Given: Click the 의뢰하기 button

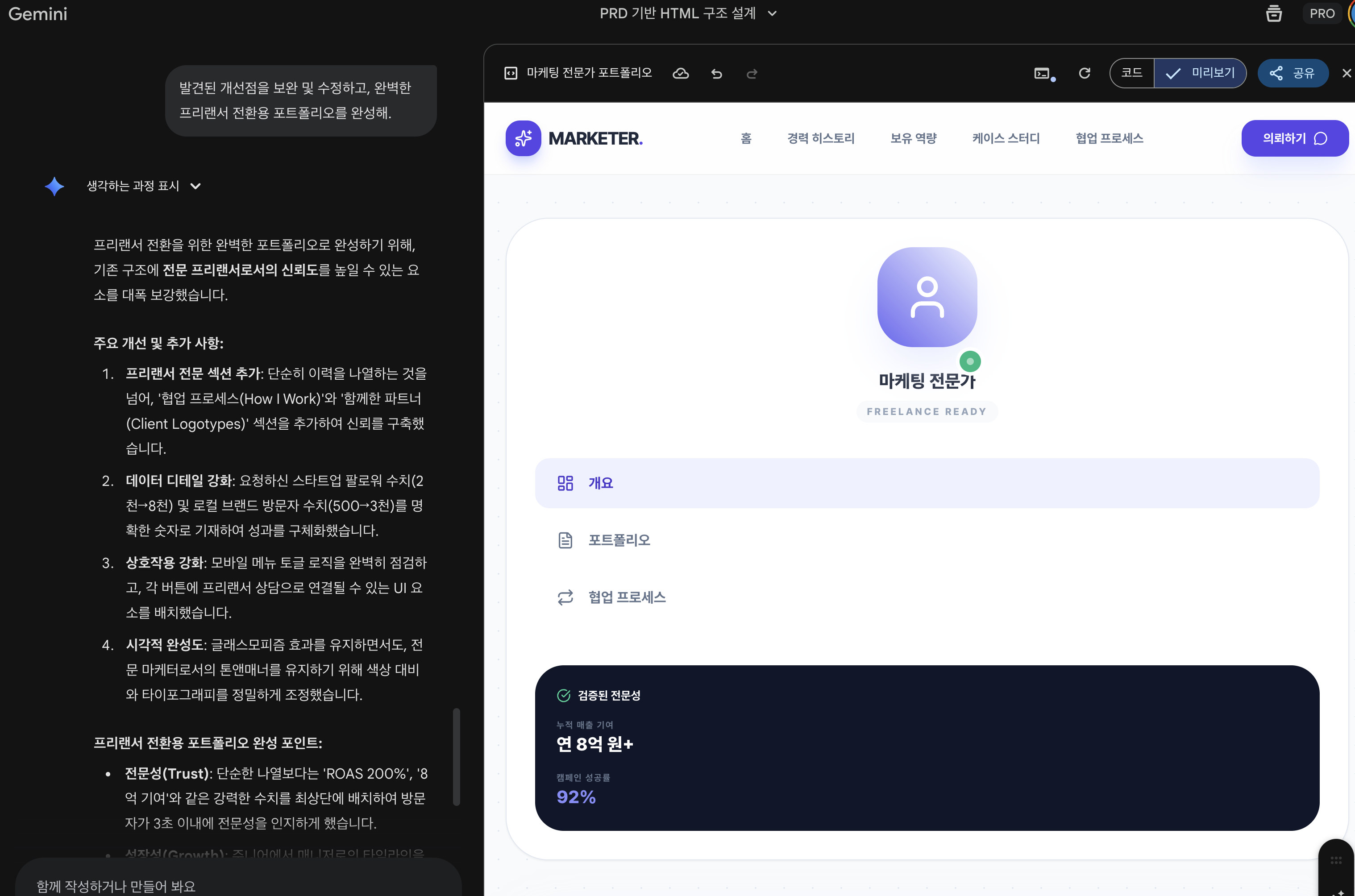Looking at the screenshot, I should 1294,138.
